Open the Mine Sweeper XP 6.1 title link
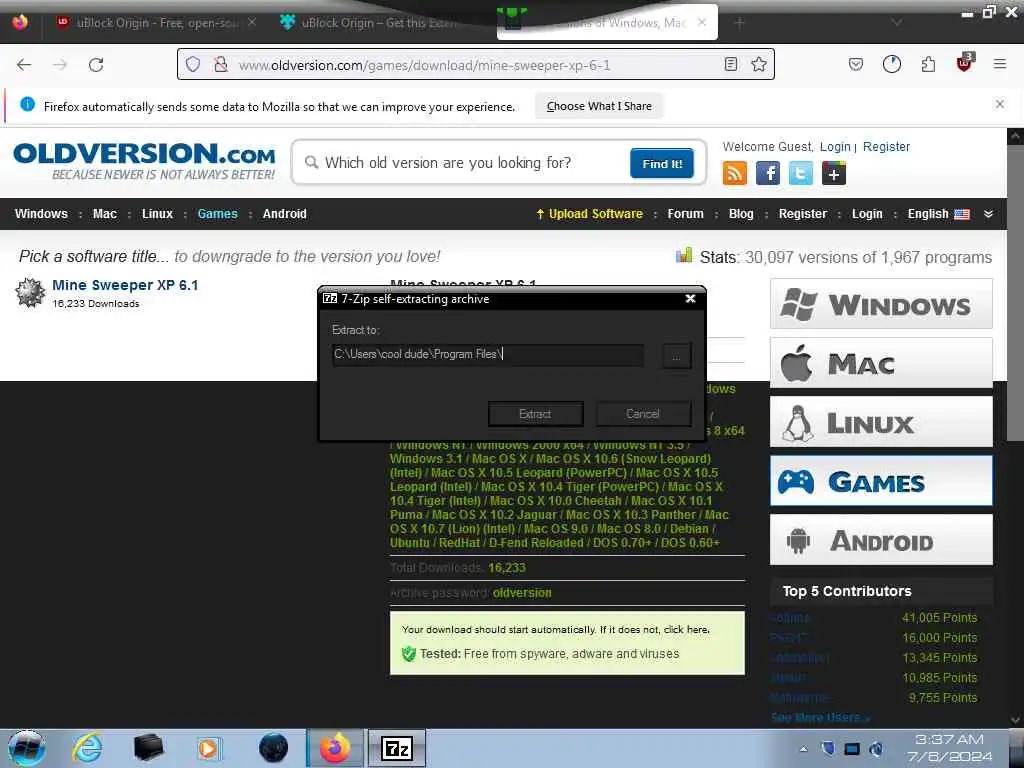Viewport: 1024px width, 768px height. (125, 285)
